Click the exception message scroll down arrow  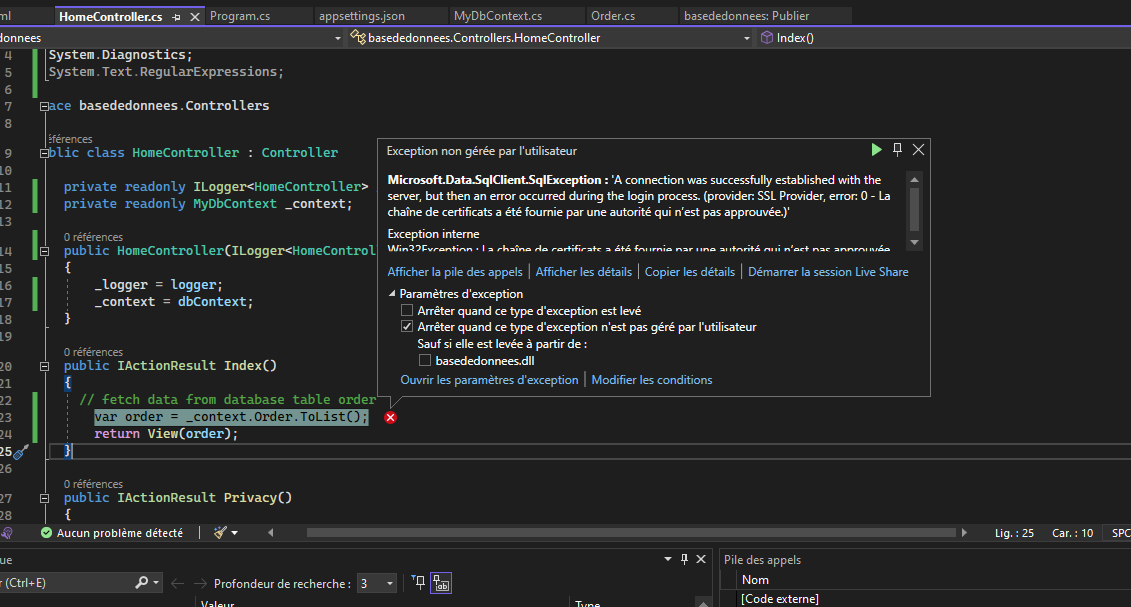[x=915, y=242]
